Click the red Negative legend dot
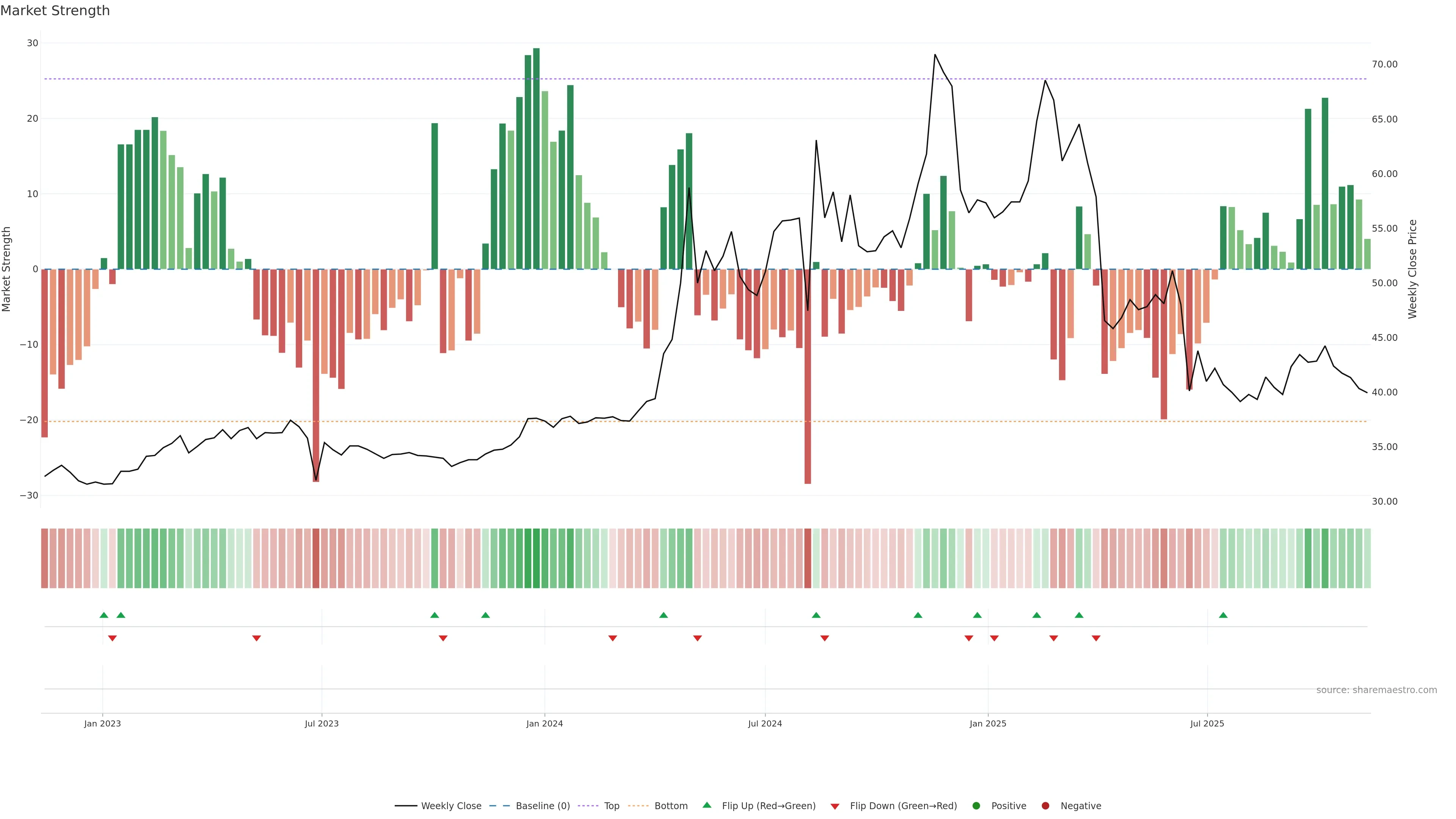Image resolution: width=1456 pixels, height=819 pixels. coord(1045,806)
